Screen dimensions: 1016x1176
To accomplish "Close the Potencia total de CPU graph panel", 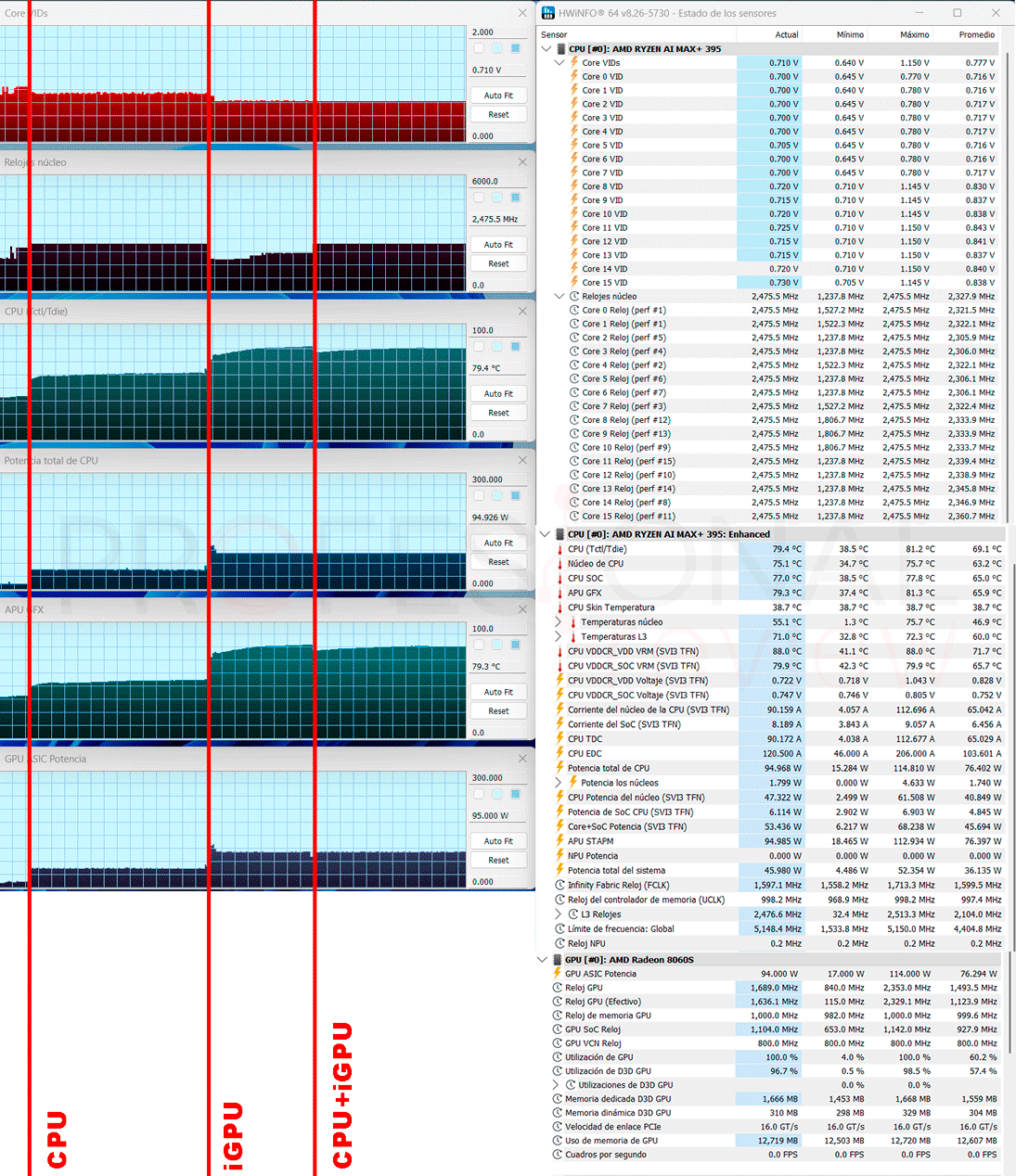I will tap(522, 460).
